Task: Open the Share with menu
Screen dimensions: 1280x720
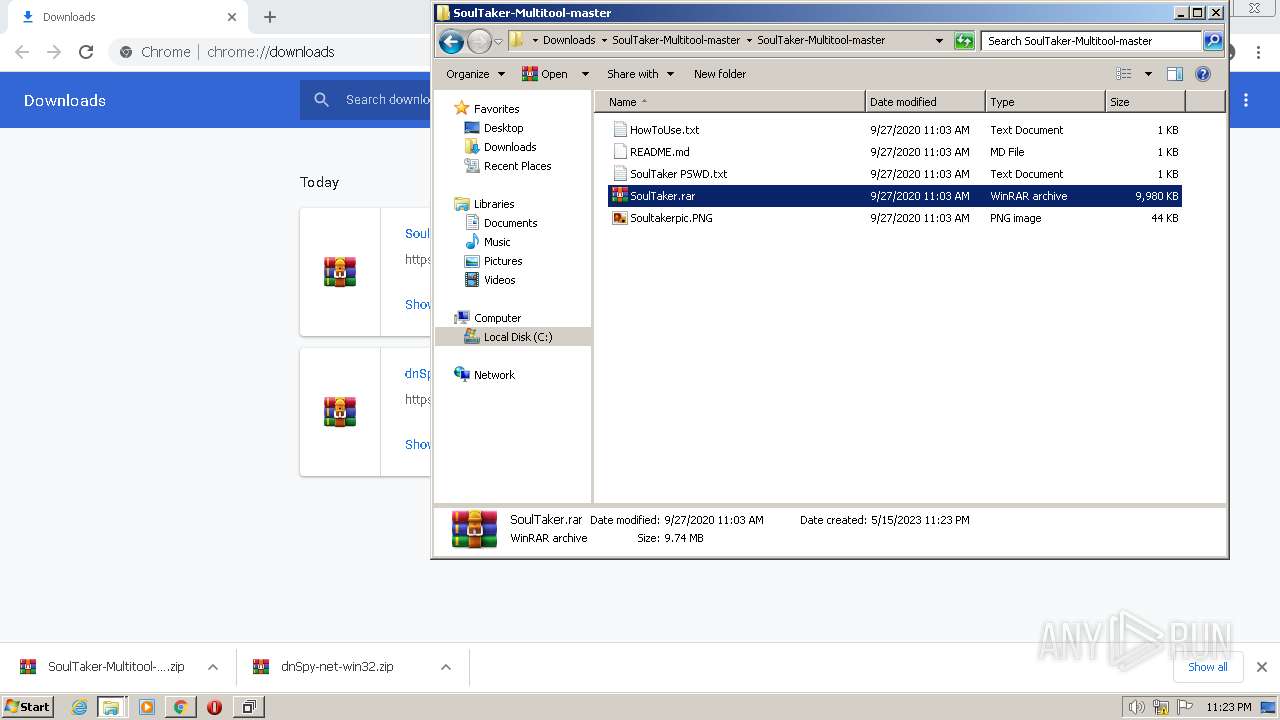Action: click(640, 74)
